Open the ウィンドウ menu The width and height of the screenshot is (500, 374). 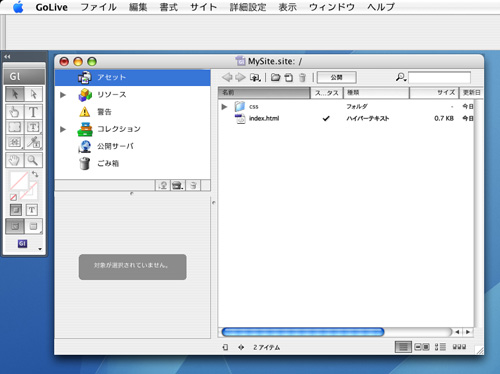click(332, 7)
